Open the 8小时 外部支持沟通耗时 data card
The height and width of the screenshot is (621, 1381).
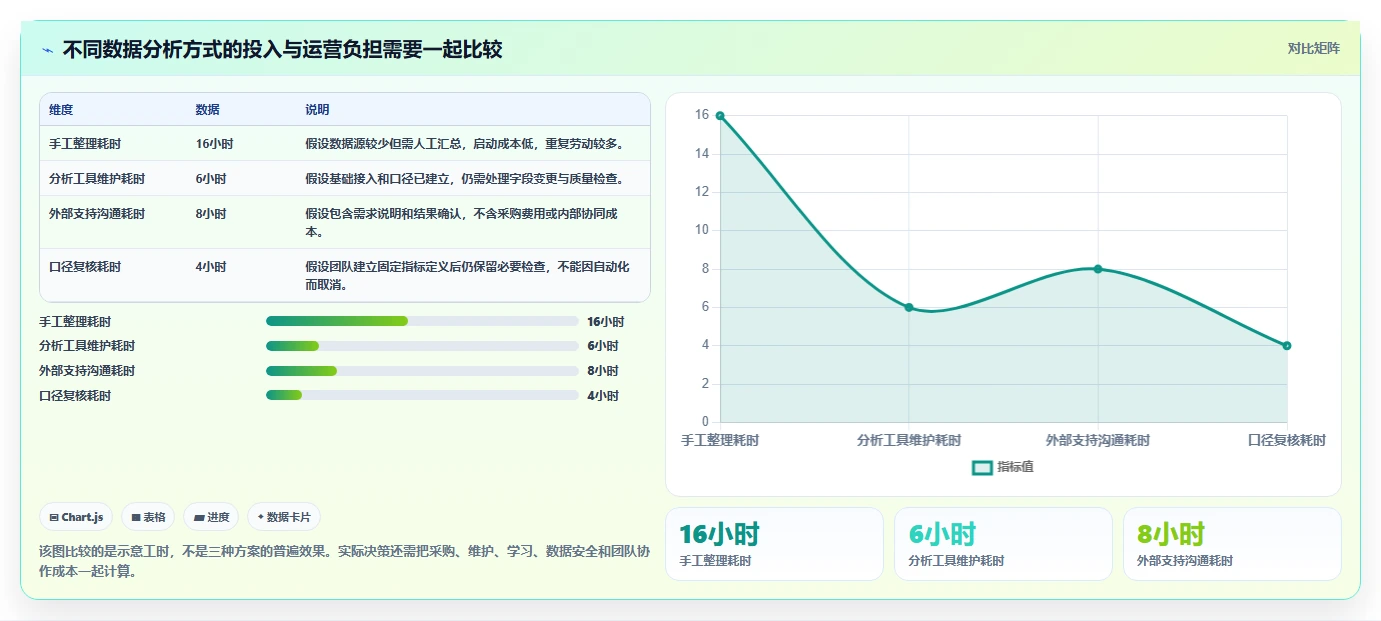1232,544
